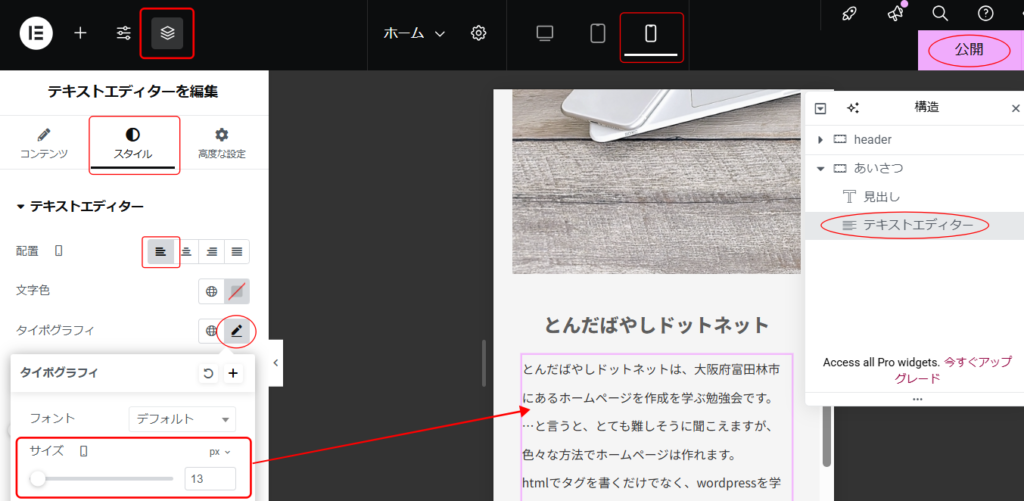
Task: Click the font size slider handle
Action: pos(38,479)
